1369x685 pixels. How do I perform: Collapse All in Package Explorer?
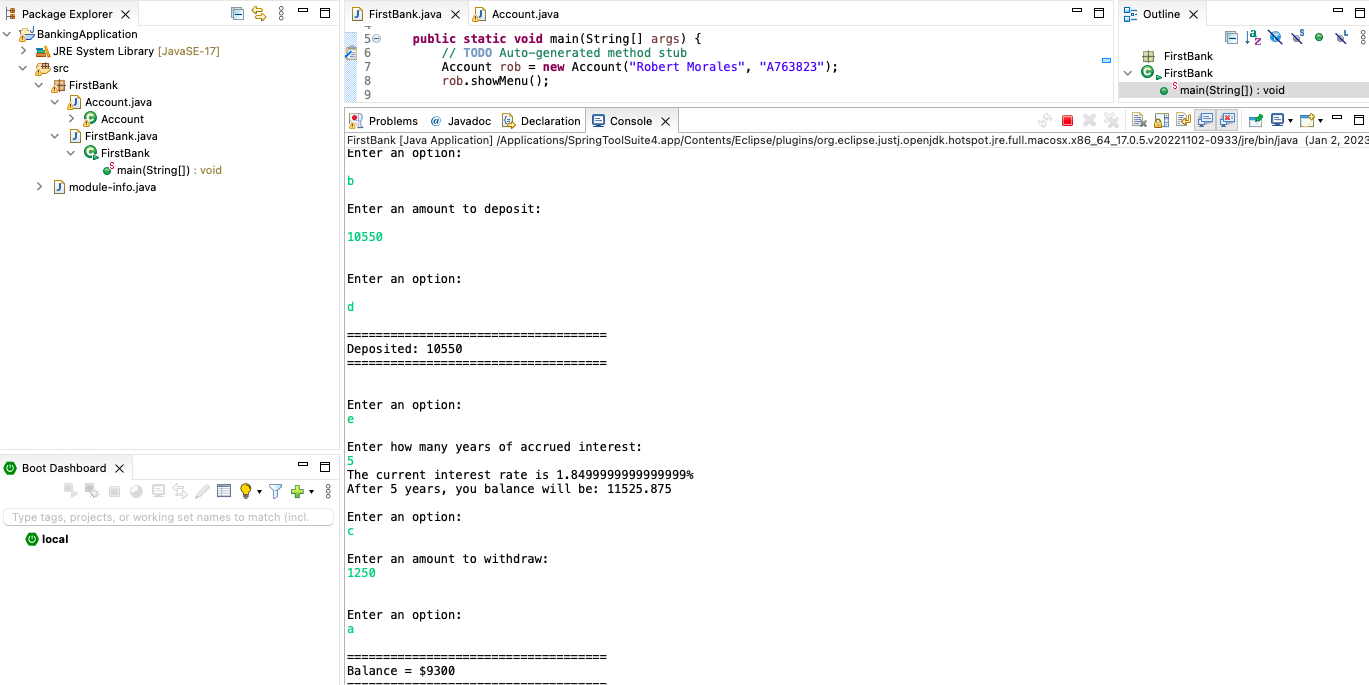click(237, 13)
